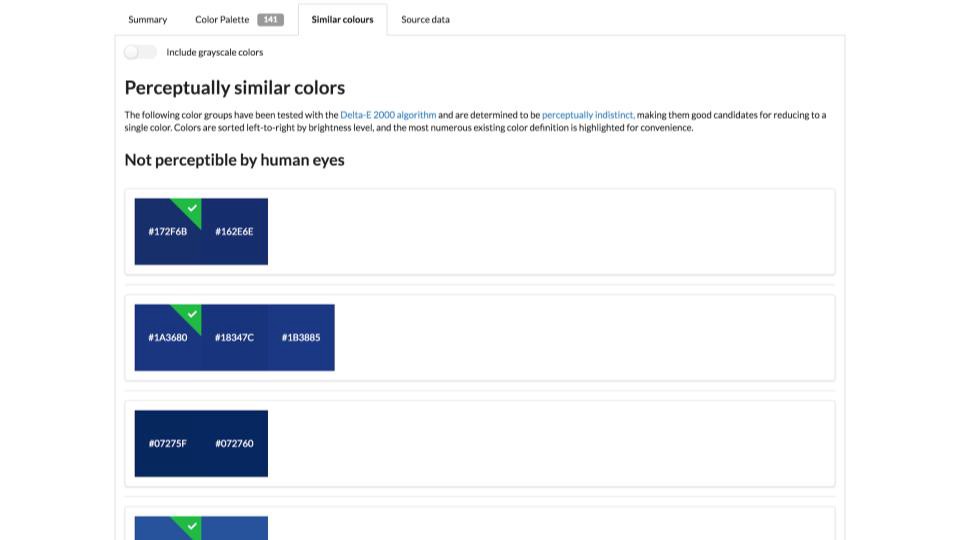Click the #1B3885 color swatch
The width and height of the screenshot is (960, 540).
[x=301, y=337]
